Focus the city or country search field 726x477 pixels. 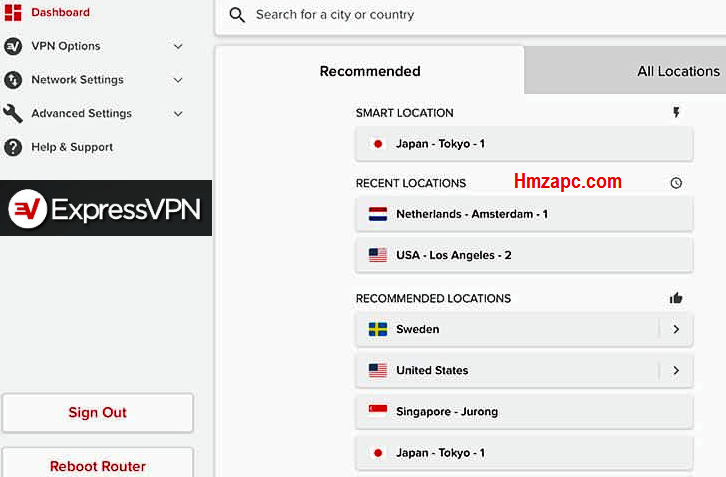coord(472,15)
